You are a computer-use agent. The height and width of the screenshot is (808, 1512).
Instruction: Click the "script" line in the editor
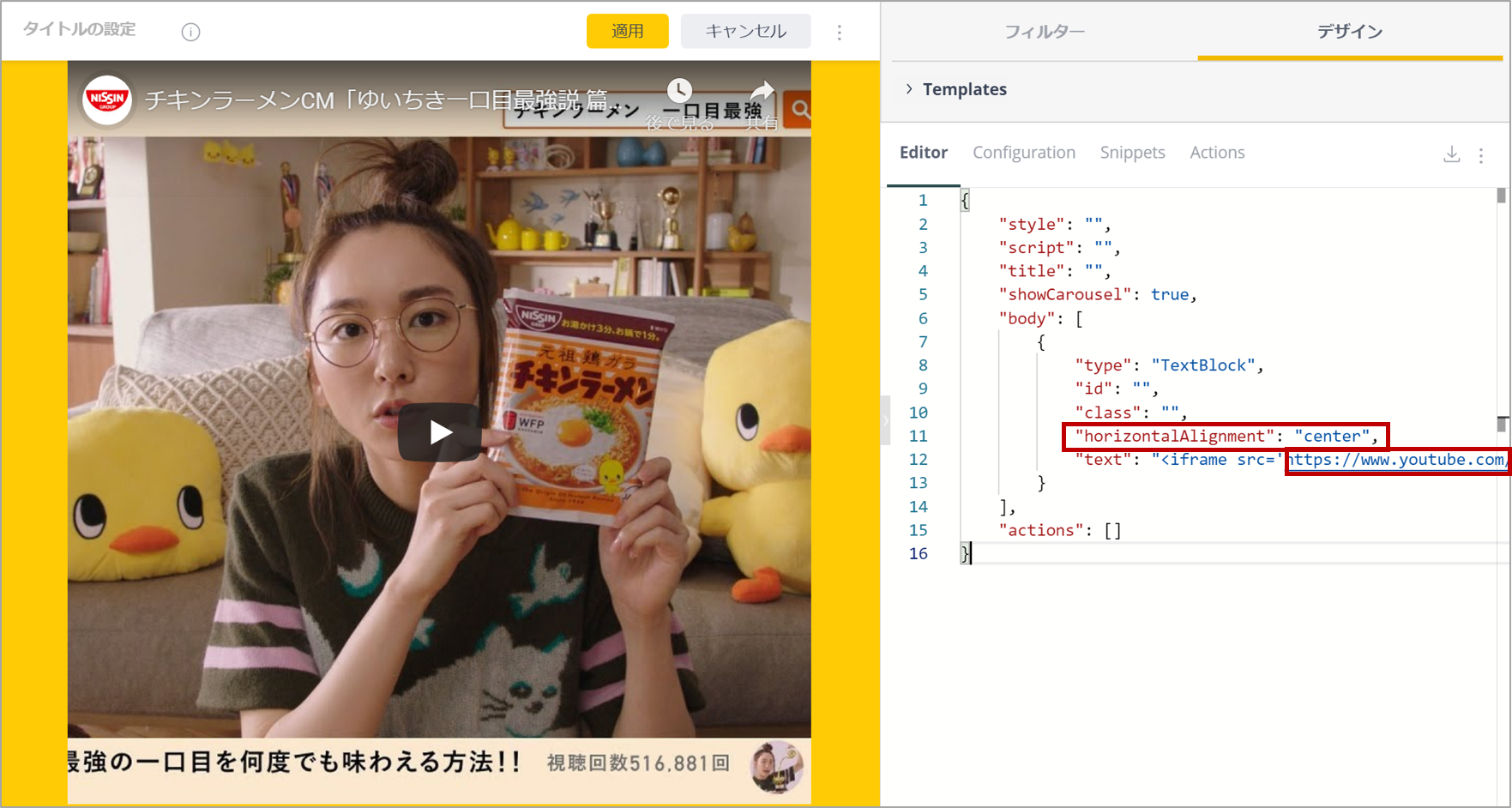click(1059, 247)
